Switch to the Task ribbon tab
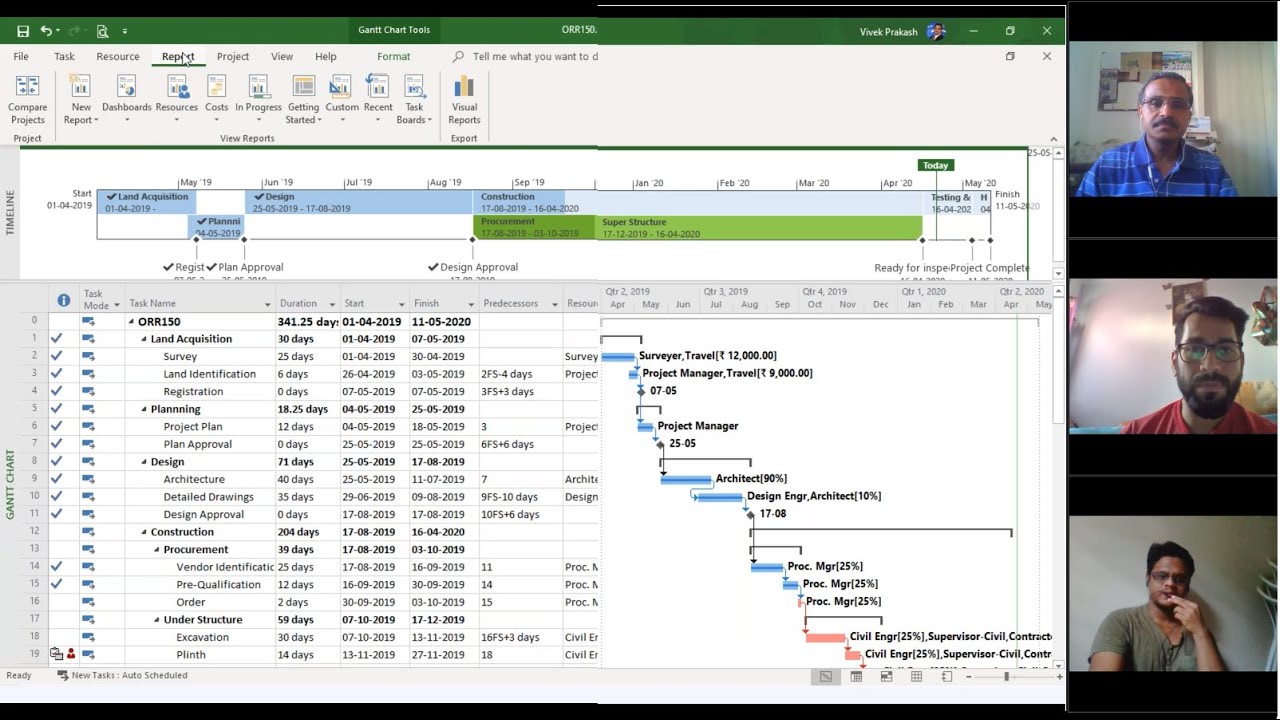The width and height of the screenshot is (1280, 720). (x=64, y=57)
